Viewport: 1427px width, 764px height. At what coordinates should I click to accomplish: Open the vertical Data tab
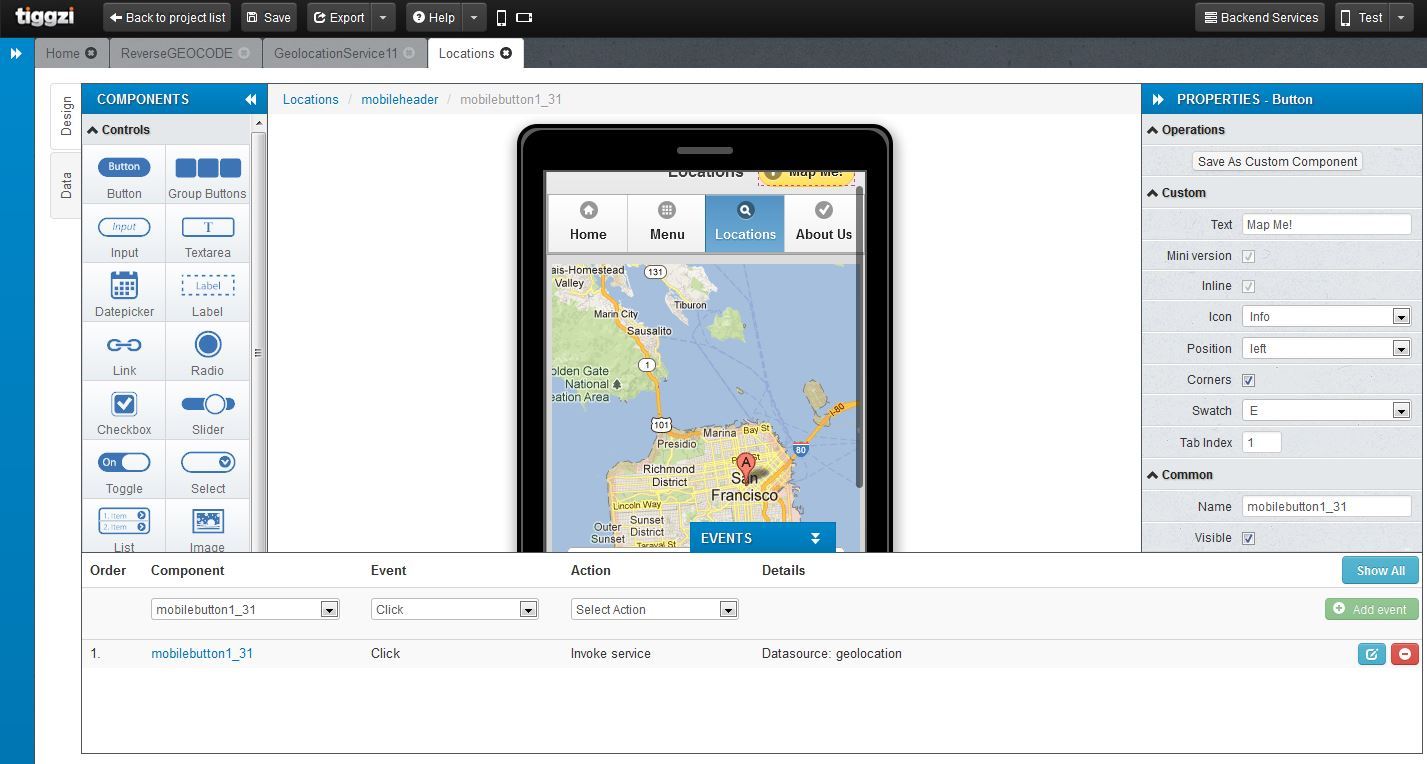(66, 185)
